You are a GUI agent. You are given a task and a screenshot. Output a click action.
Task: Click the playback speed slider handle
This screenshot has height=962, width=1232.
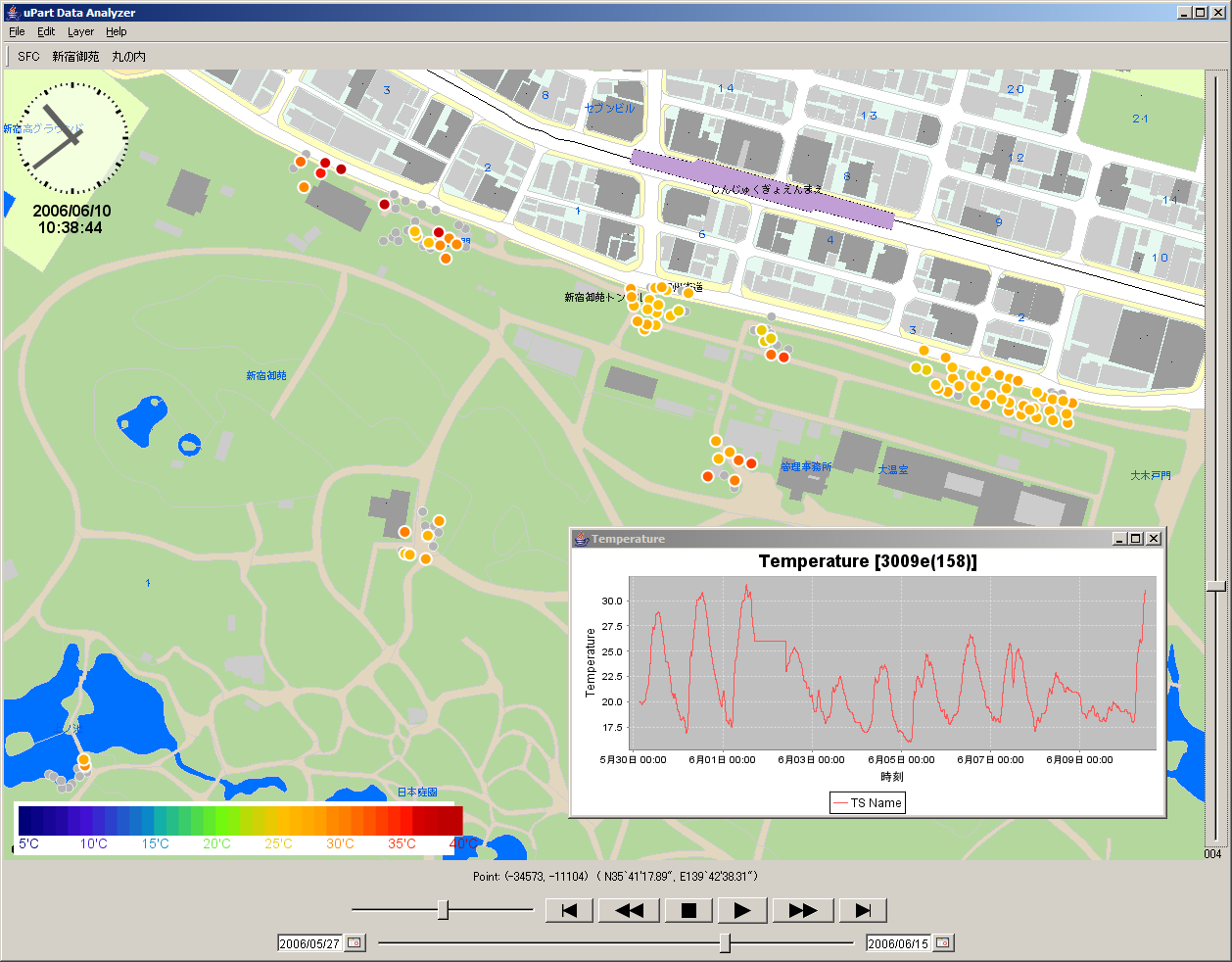pyautogui.click(x=443, y=910)
